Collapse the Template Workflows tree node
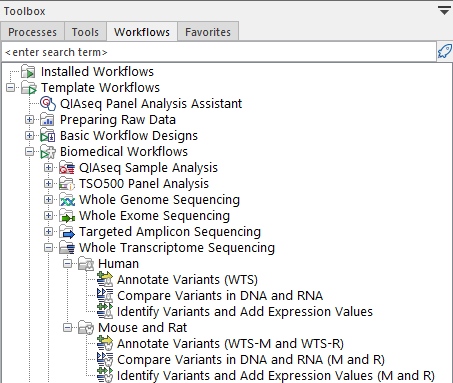This screenshot has height=383, width=453. tap(10, 88)
